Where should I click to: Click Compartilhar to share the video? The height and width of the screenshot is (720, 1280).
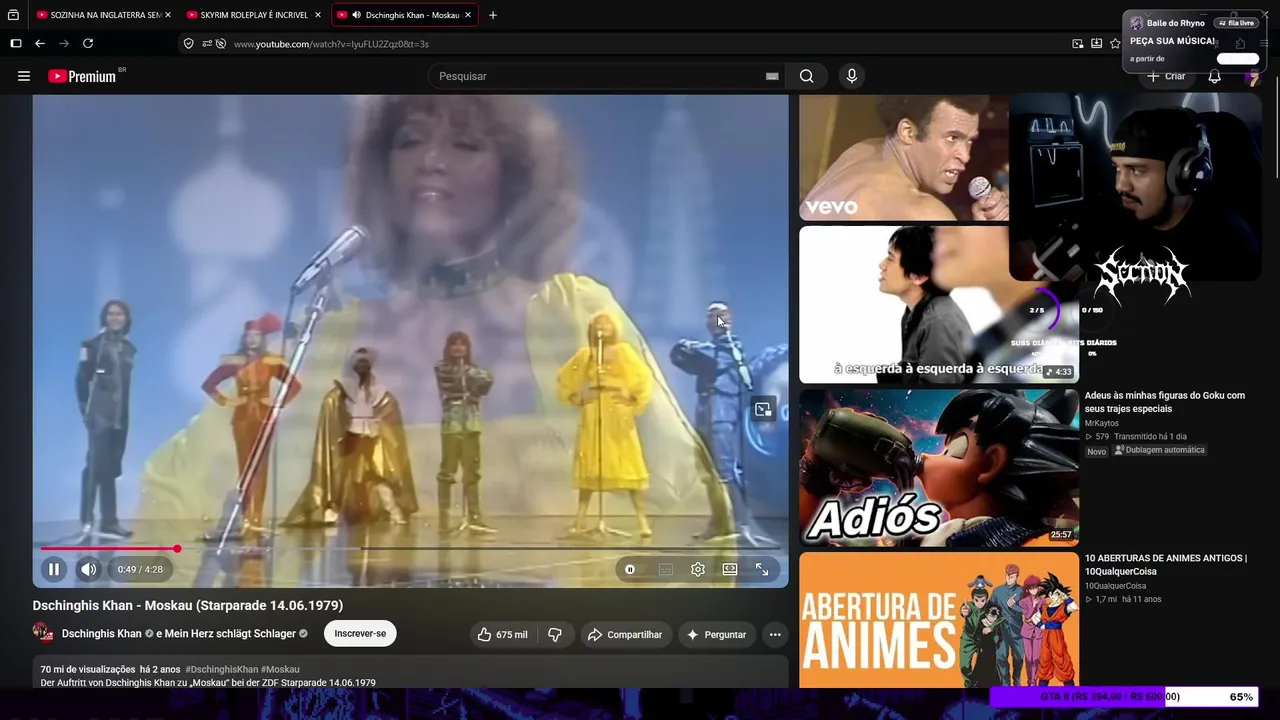click(625, 634)
